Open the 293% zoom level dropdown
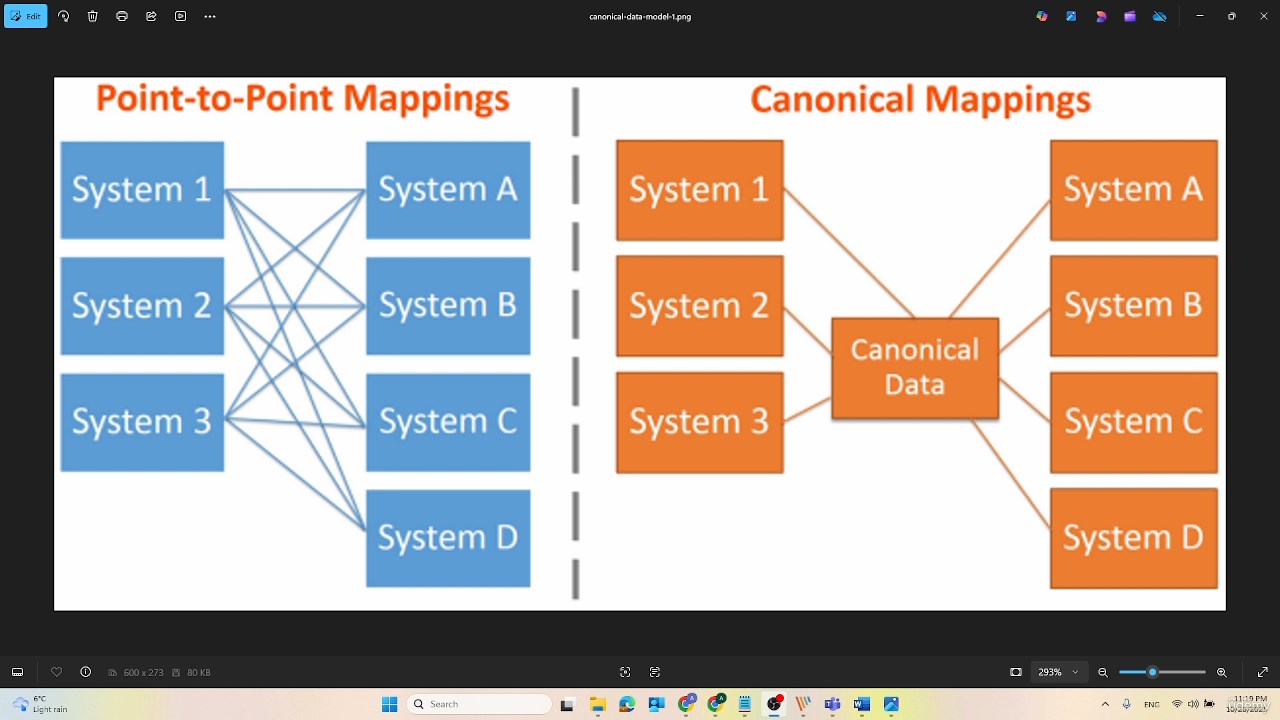1280x720 pixels. [x=1059, y=672]
